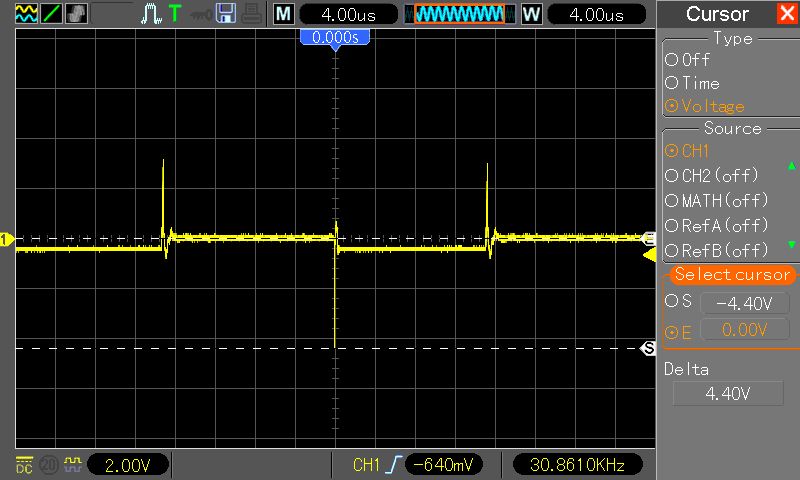Click the Select cursor button
This screenshot has width=800, height=480.
click(732, 274)
